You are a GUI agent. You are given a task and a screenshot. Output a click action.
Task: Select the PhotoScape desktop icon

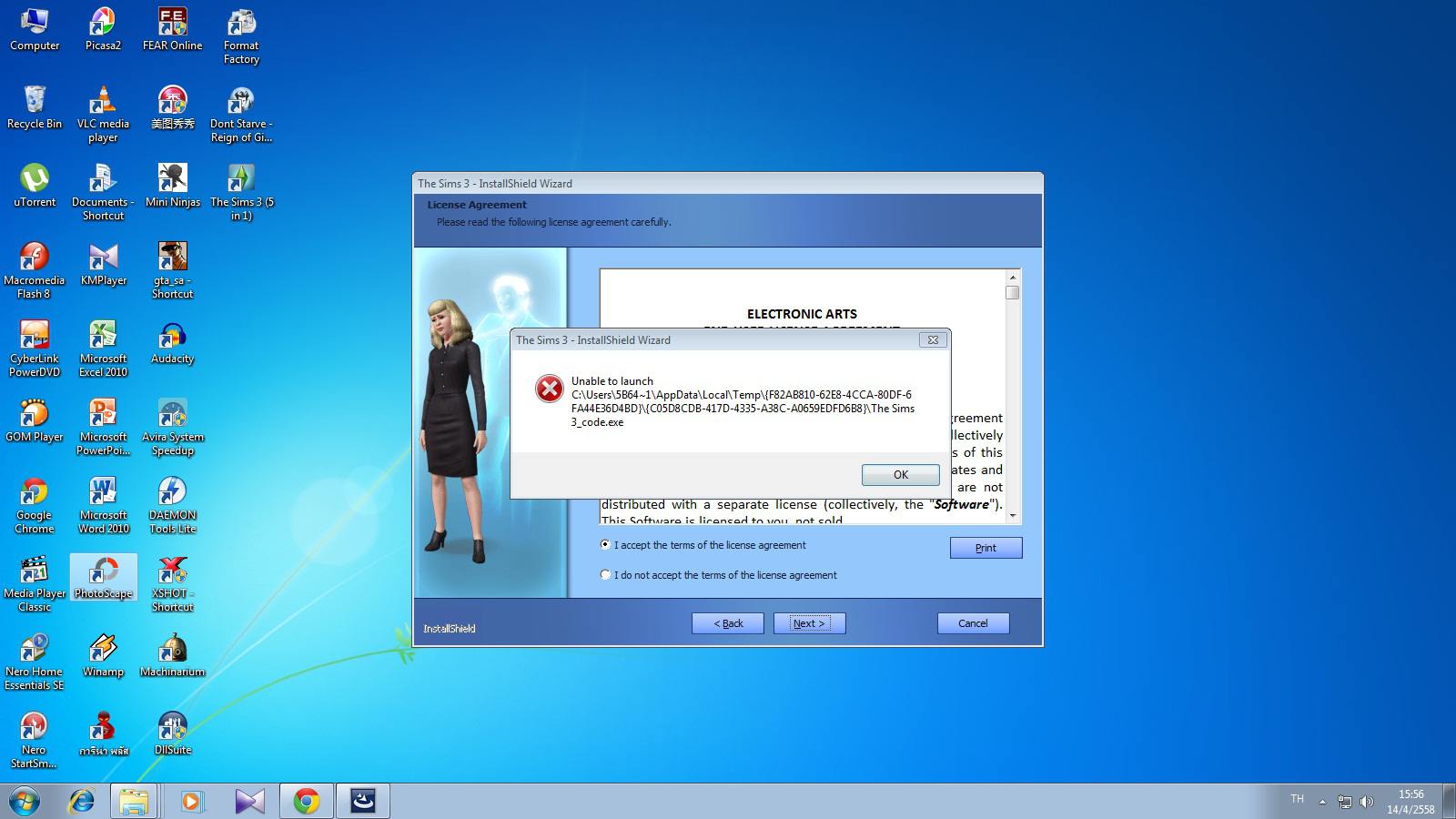tap(103, 577)
